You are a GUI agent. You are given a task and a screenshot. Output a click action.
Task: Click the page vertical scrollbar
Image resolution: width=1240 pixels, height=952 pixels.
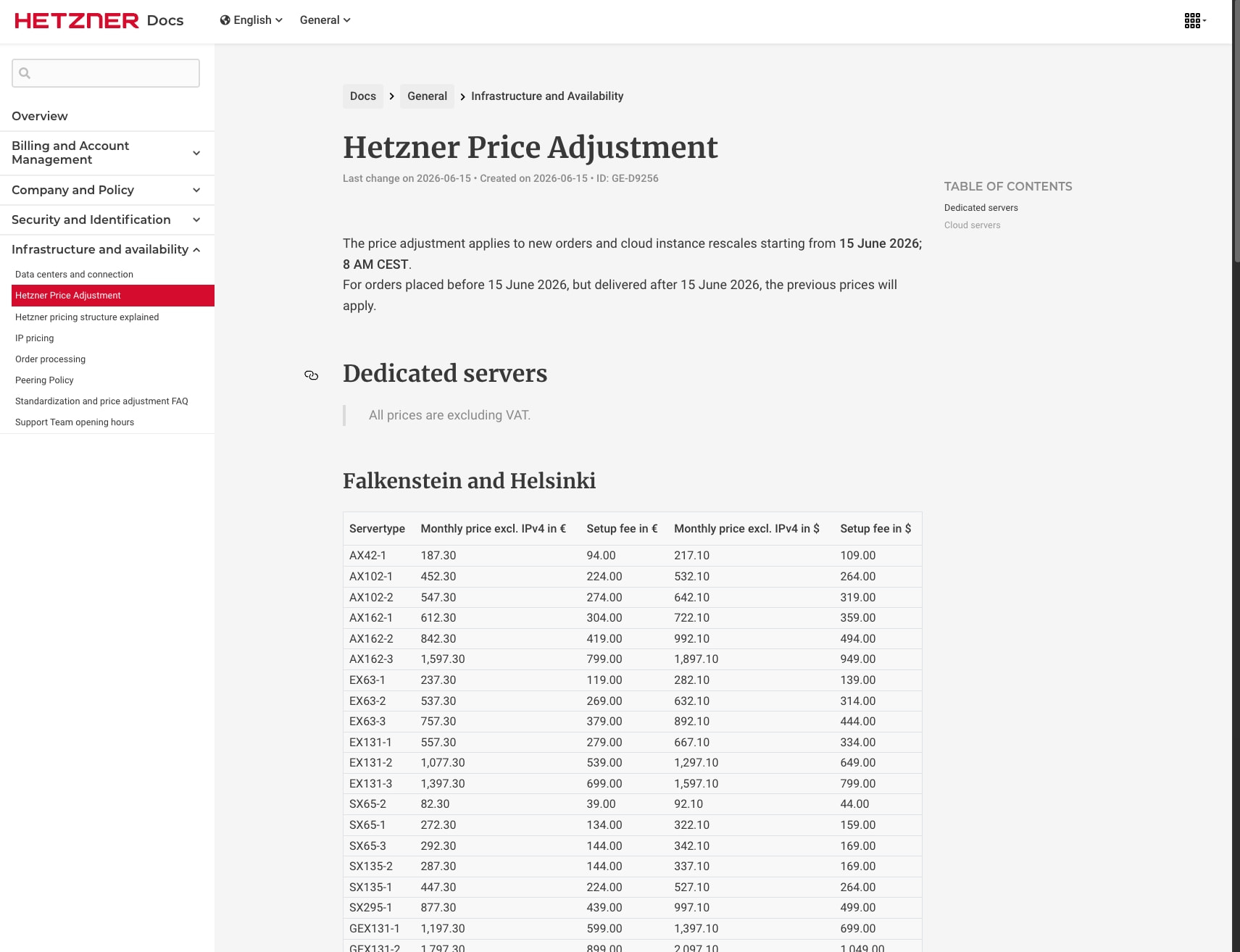[x=1236, y=130]
